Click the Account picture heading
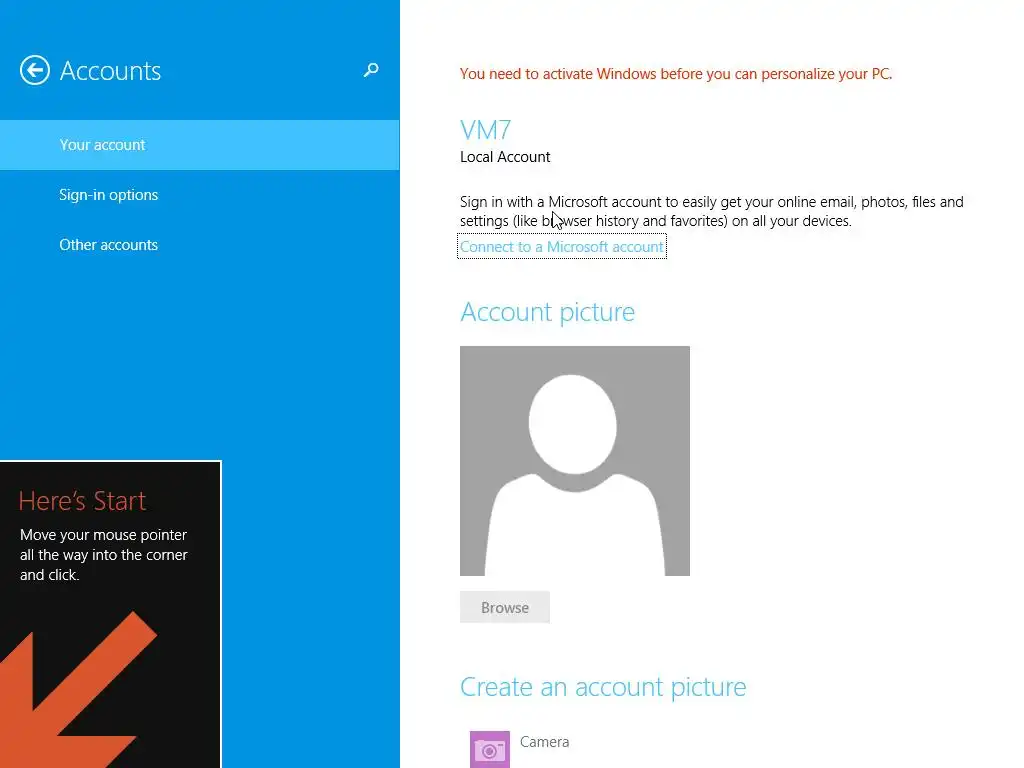The image size is (1024, 768). pos(547,312)
